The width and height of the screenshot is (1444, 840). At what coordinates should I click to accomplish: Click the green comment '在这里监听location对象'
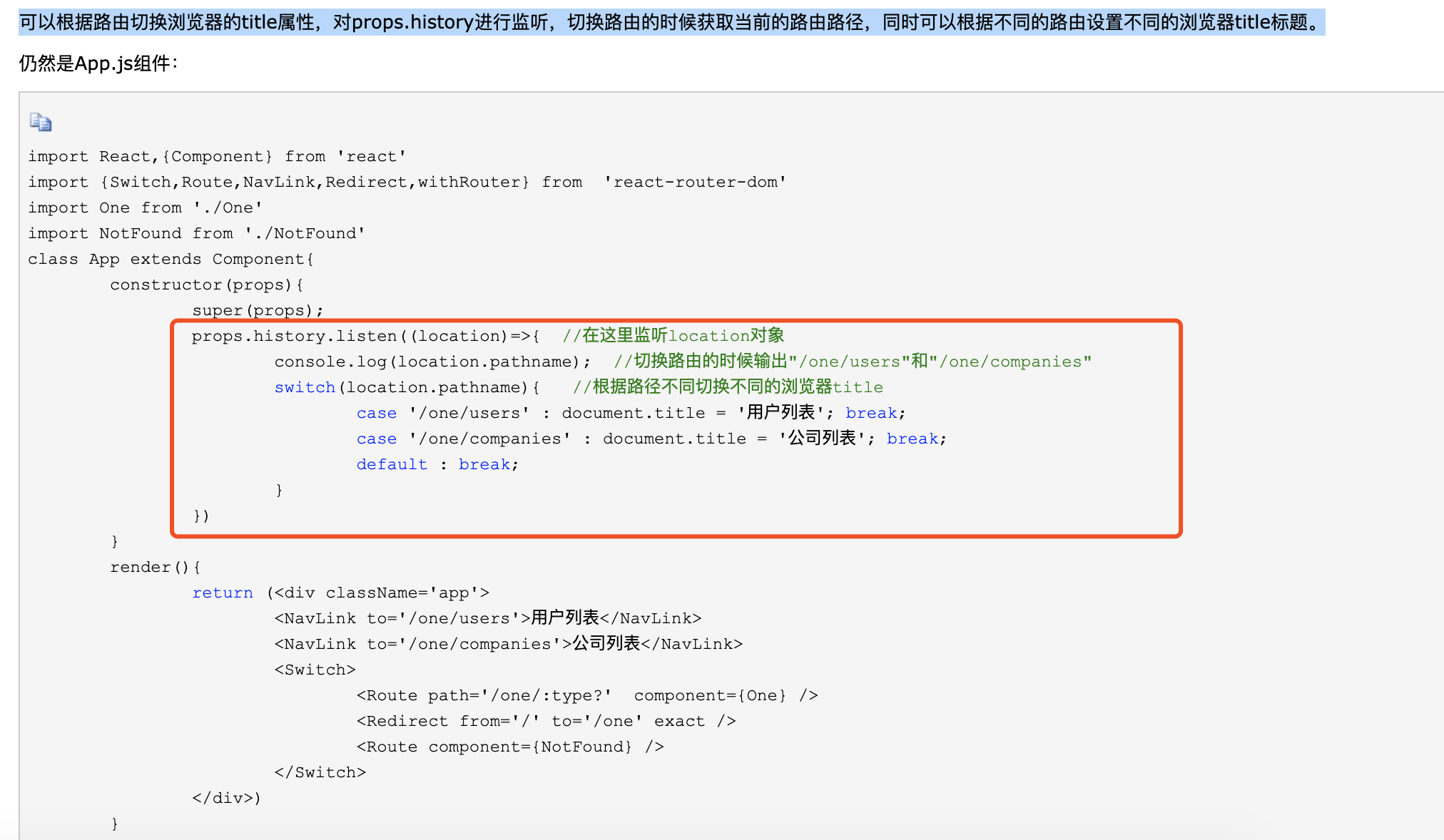coord(673,336)
